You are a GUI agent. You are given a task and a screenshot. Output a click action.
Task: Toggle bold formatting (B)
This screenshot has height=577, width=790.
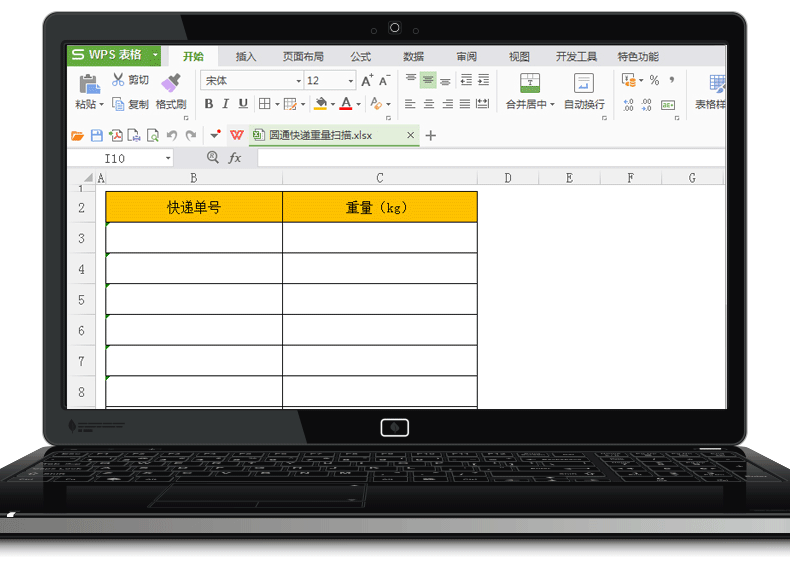209,104
